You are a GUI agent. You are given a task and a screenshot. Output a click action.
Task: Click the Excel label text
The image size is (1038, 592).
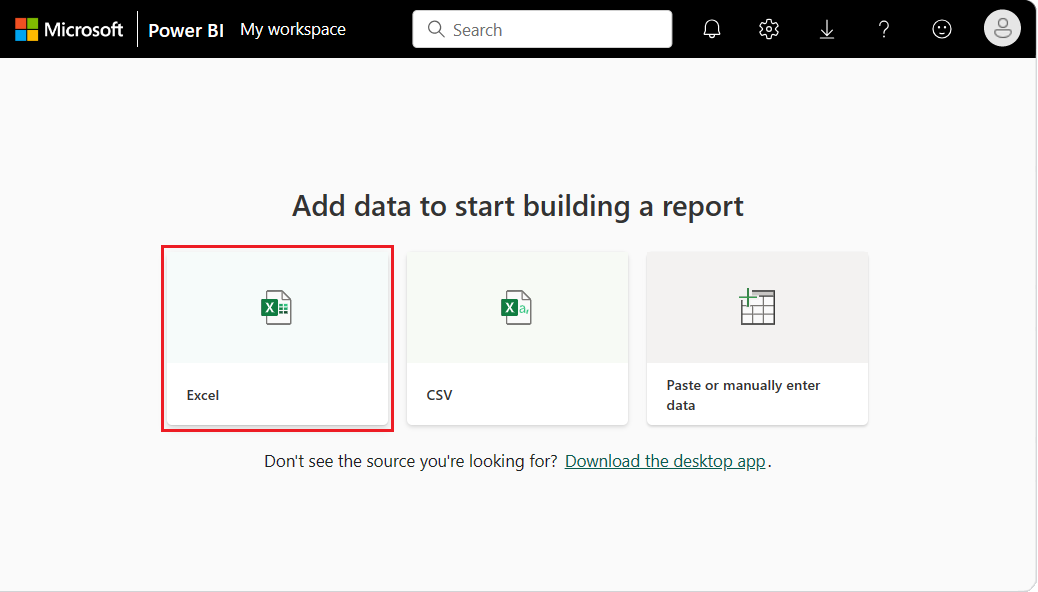pos(203,395)
